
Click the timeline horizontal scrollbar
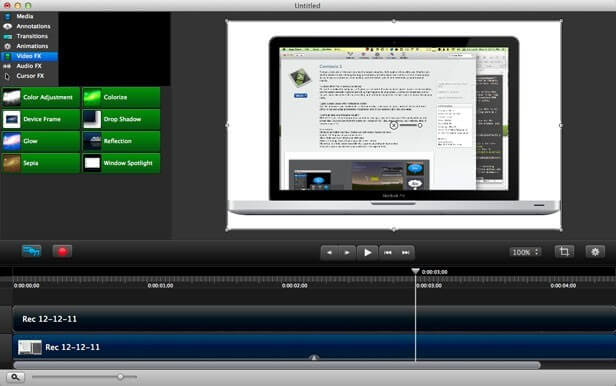[277, 365]
